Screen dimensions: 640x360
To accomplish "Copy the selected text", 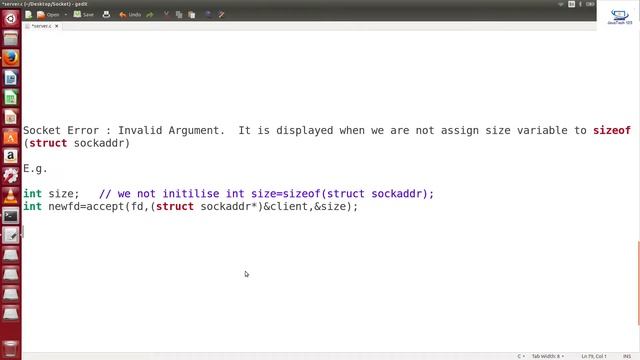I will coord(179,15).
